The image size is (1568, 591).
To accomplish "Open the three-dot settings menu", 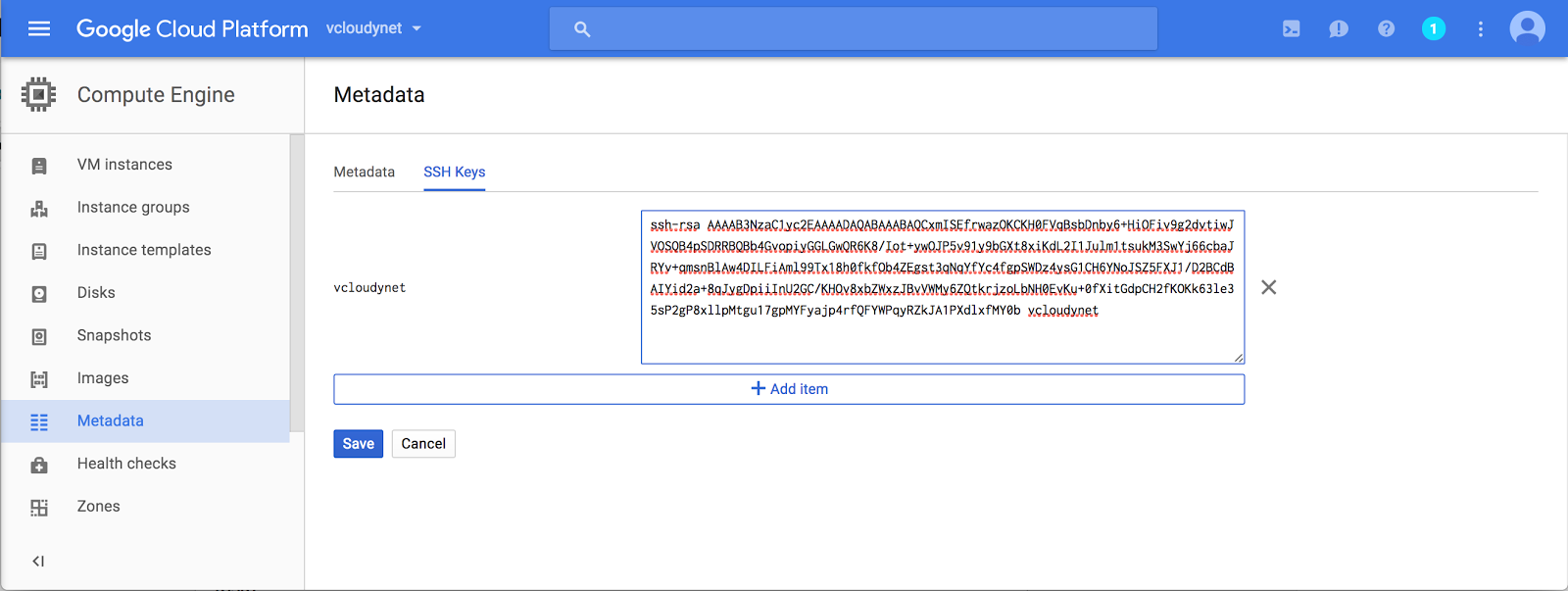I will [1481, 29].
